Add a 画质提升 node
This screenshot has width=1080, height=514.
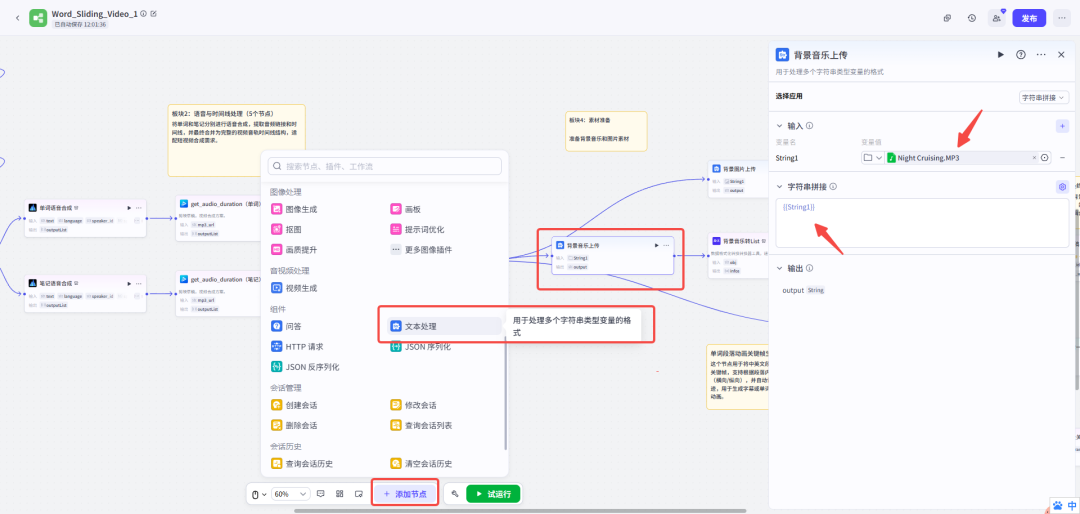click(295, 249)
